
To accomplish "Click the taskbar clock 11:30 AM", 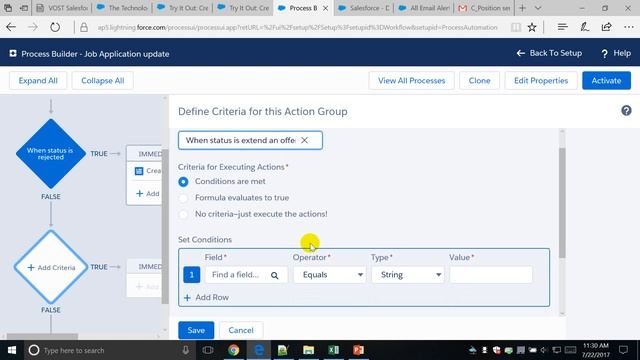I will 596,350.
